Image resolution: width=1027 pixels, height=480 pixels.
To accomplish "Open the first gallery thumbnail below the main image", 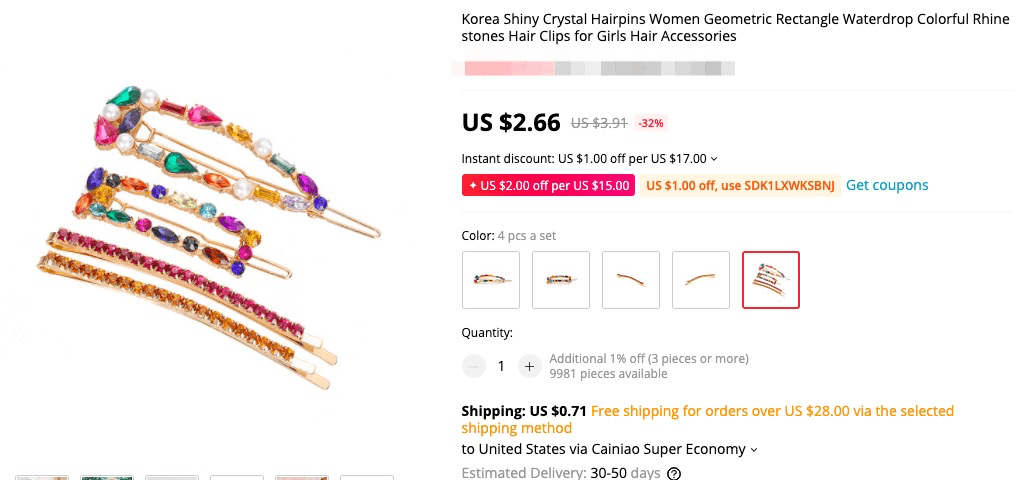I will click(x=42, y=477).
